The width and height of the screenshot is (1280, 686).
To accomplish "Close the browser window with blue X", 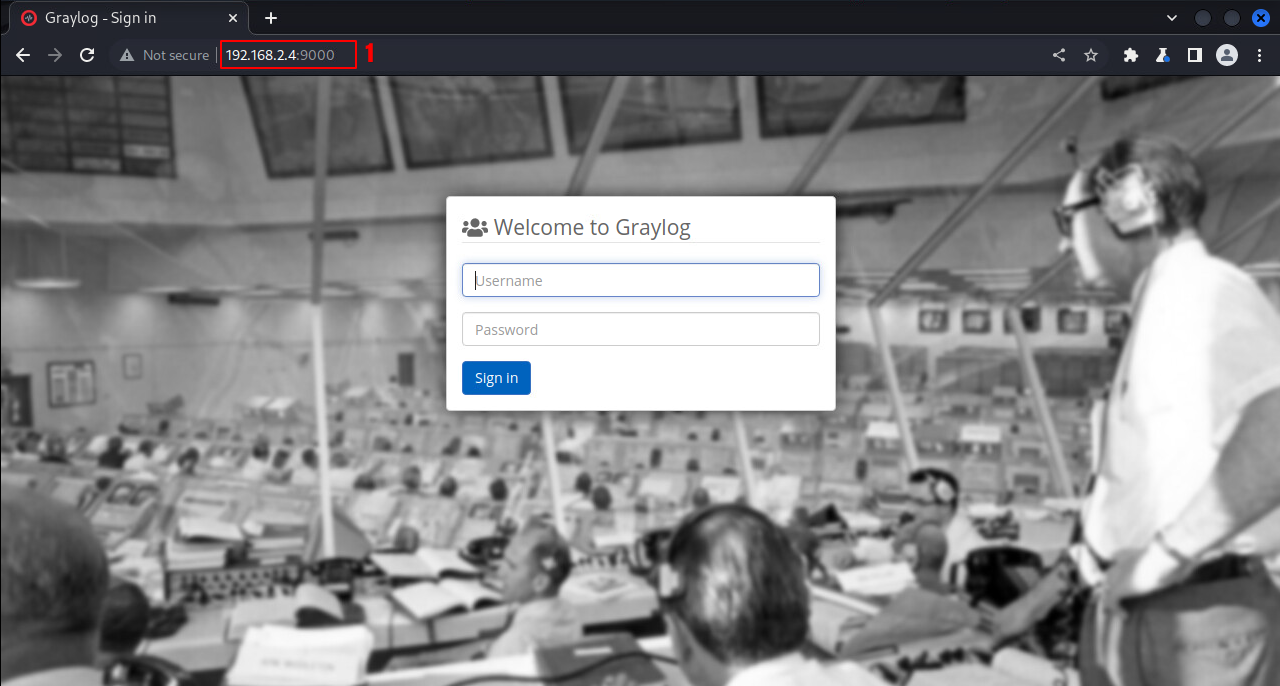I will tap(1260, 18).
